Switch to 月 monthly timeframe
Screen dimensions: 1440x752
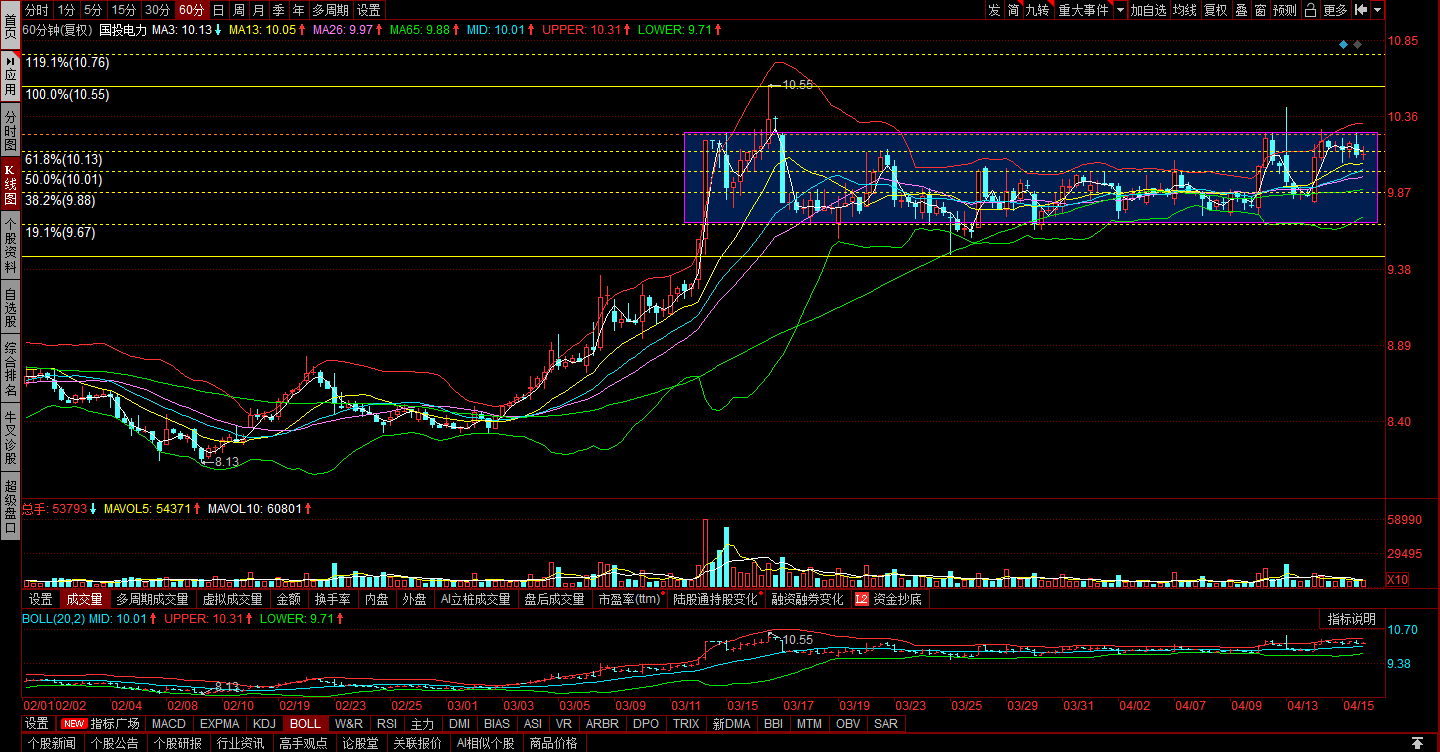pyautogui.click(x=259, y=10)
